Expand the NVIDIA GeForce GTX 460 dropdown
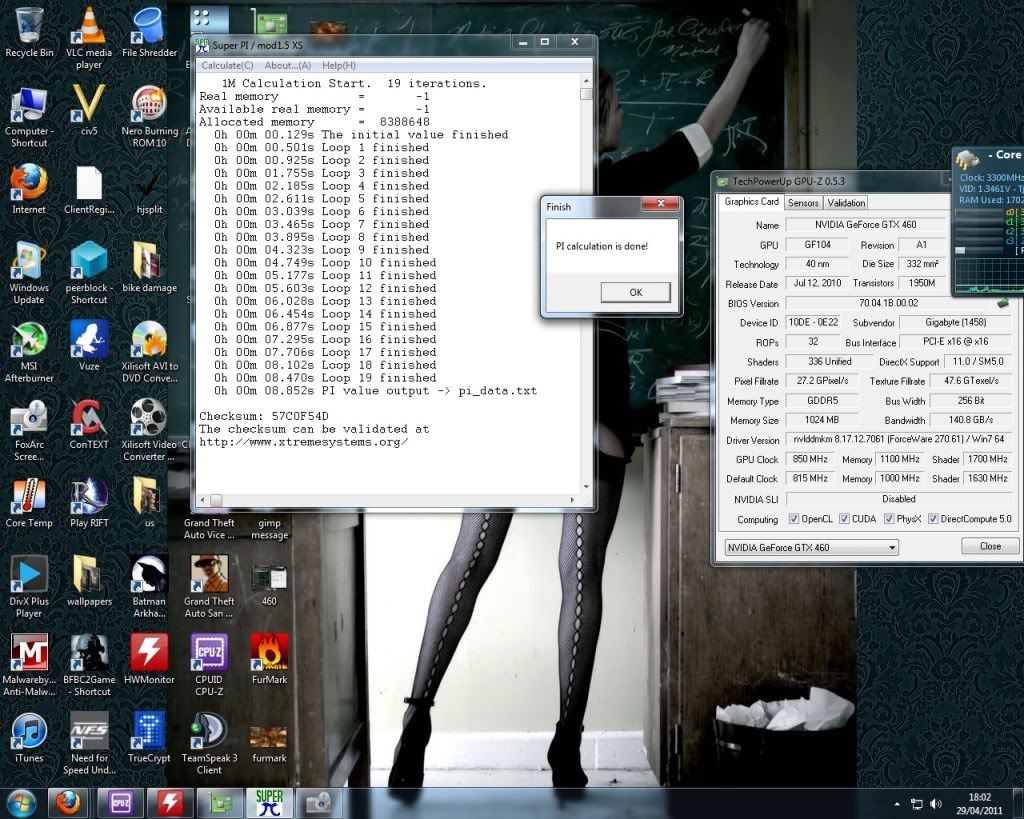The height and width of the screenshot is (819, 1024). [892, 547]
